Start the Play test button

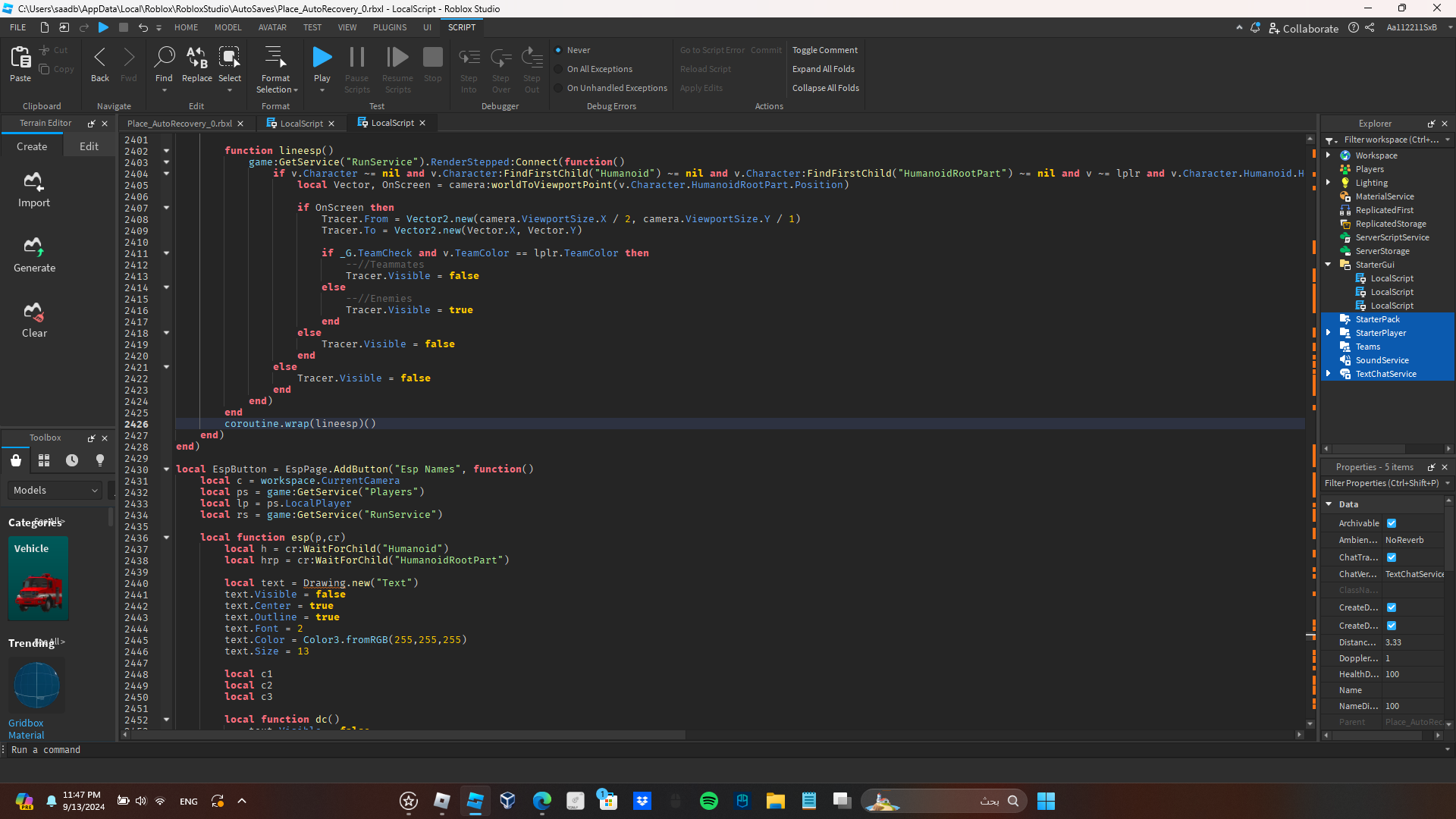pos(322,58)
